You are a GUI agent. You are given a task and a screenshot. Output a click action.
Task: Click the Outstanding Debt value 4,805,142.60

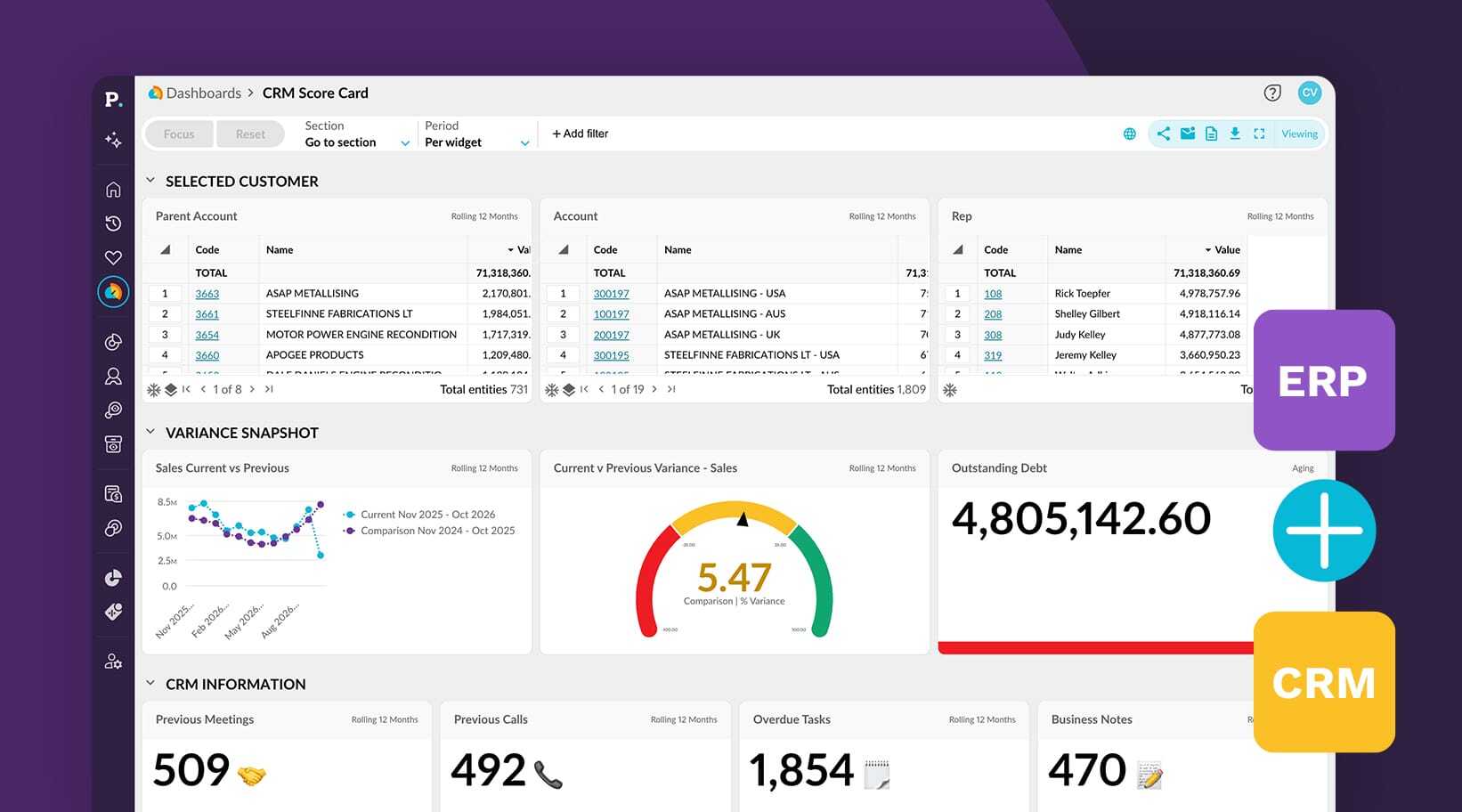coord(1081,518)
